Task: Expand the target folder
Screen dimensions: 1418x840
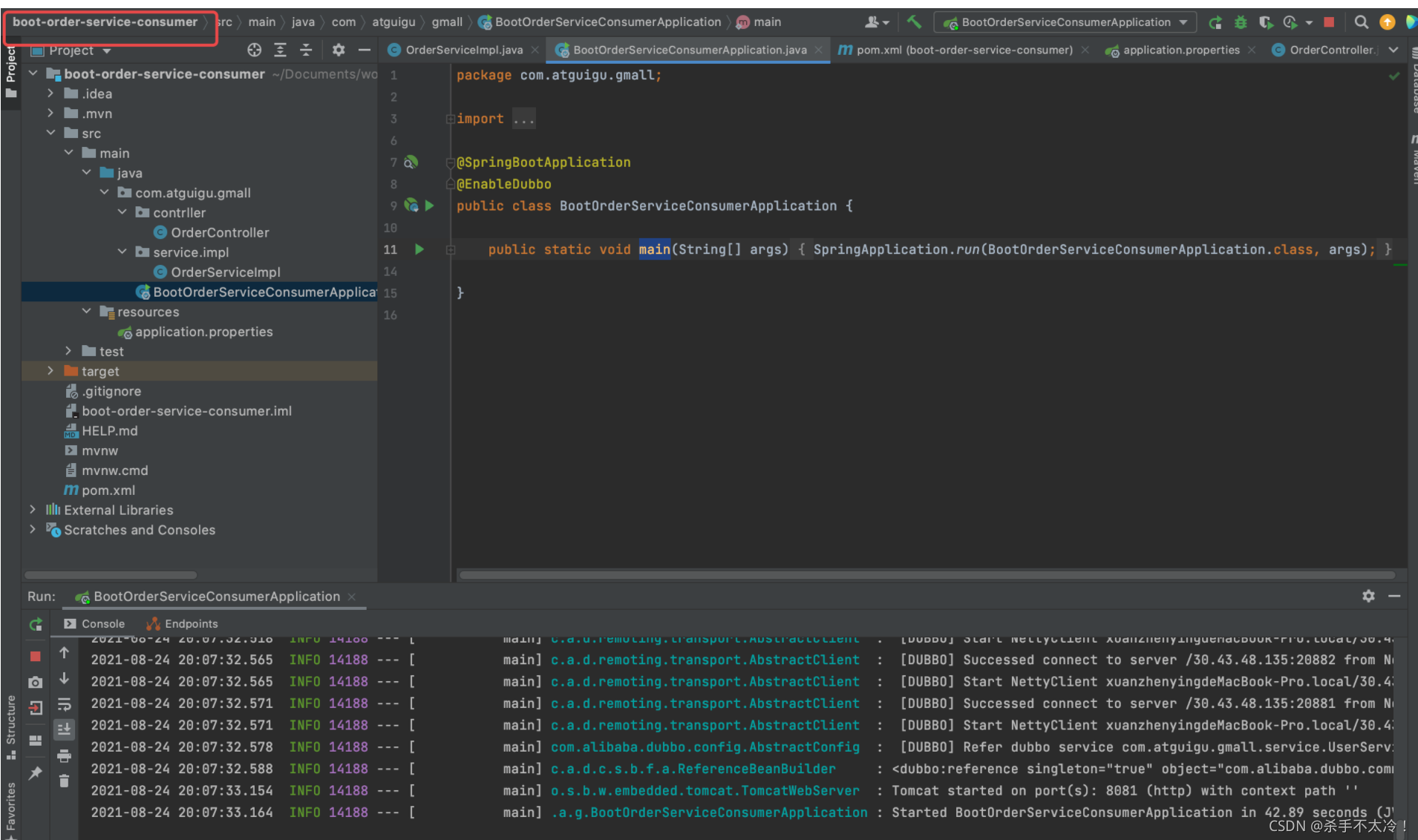Action: [x=50, y=371]
